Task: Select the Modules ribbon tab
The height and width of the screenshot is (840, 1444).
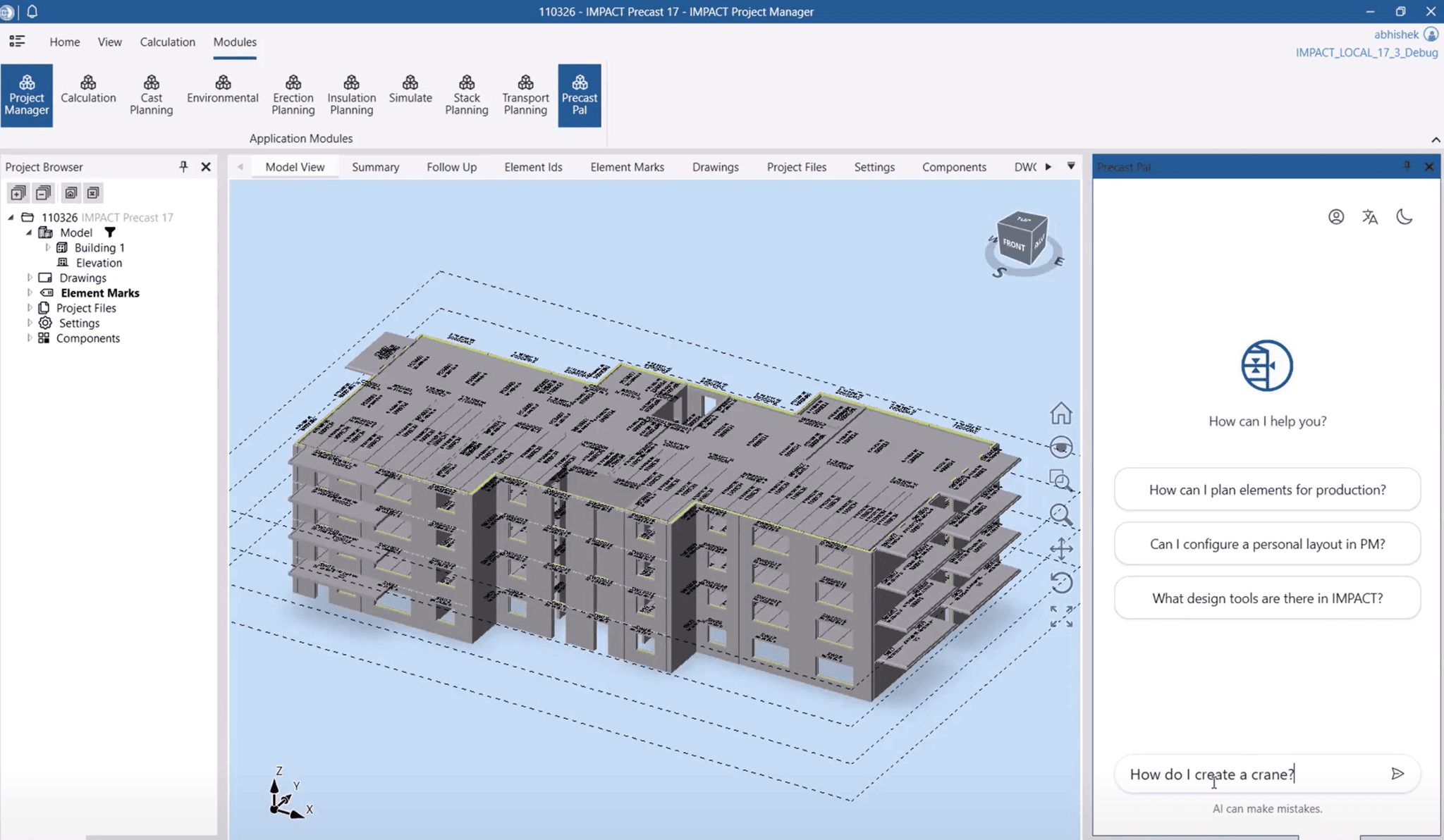Action: pyautogui.click(x=235, y=42)
